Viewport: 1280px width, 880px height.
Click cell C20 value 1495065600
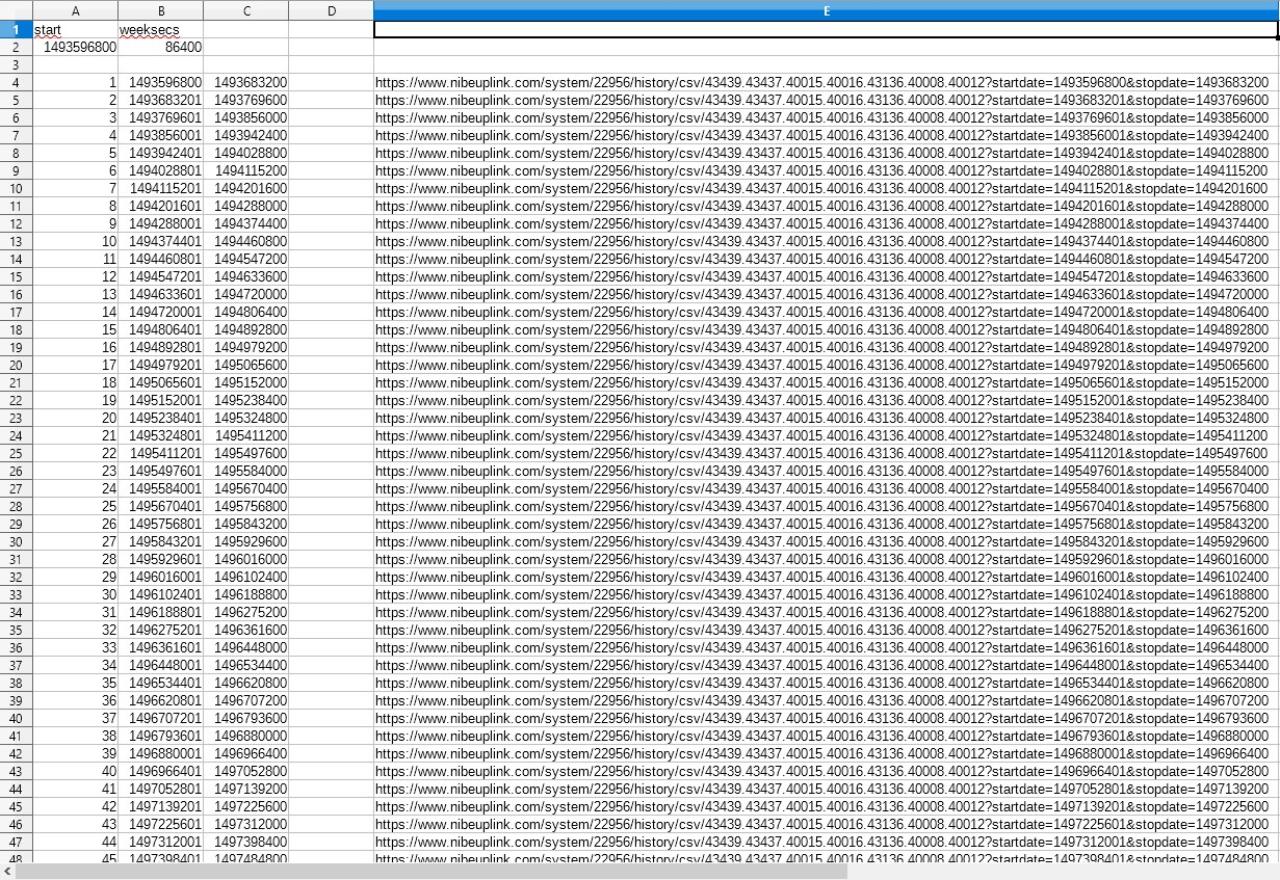click(x=246, y=365)
